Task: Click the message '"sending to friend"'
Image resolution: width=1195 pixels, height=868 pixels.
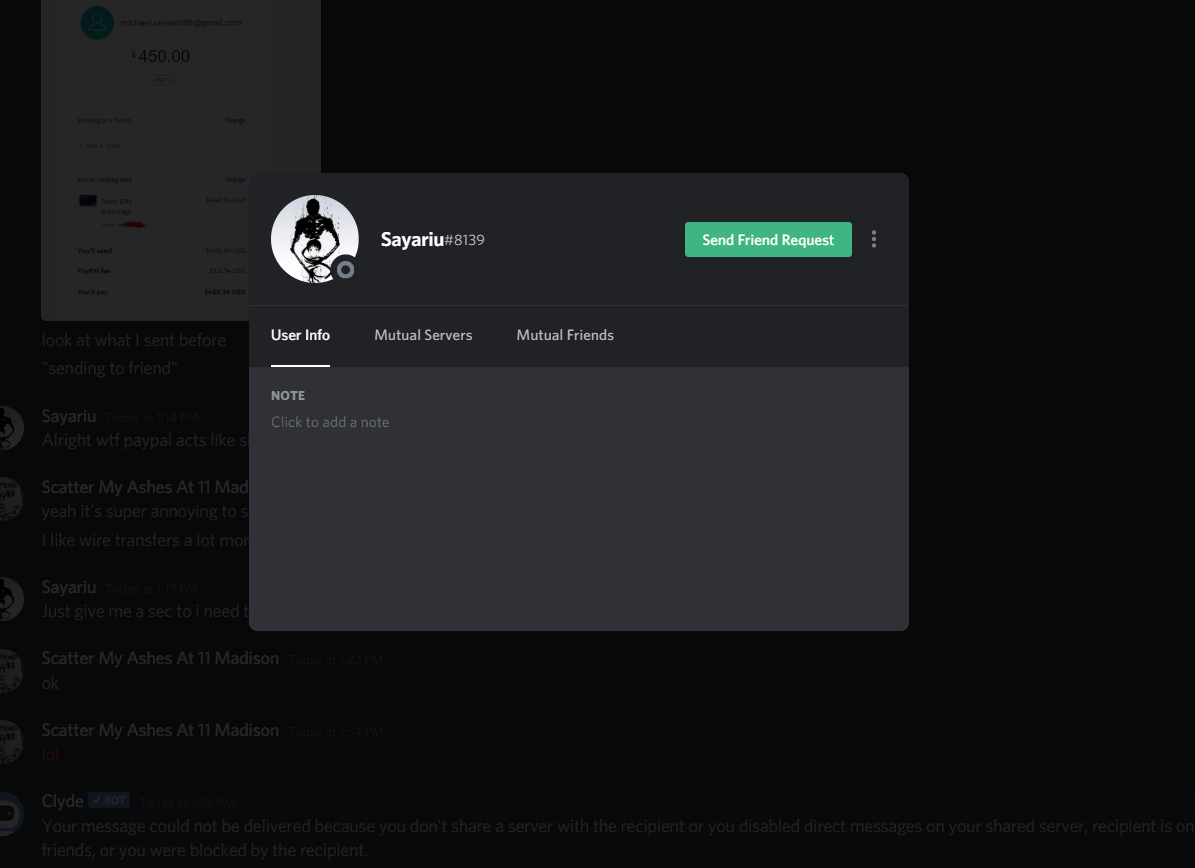Action: click(109, 368)
